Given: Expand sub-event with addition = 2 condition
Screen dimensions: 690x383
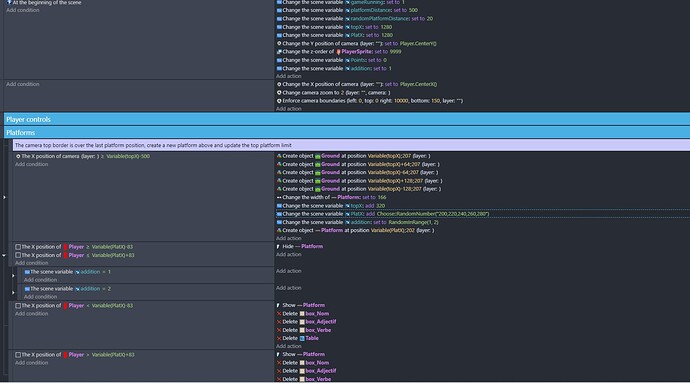Looking at the screenshot, I should click(13, 292).
